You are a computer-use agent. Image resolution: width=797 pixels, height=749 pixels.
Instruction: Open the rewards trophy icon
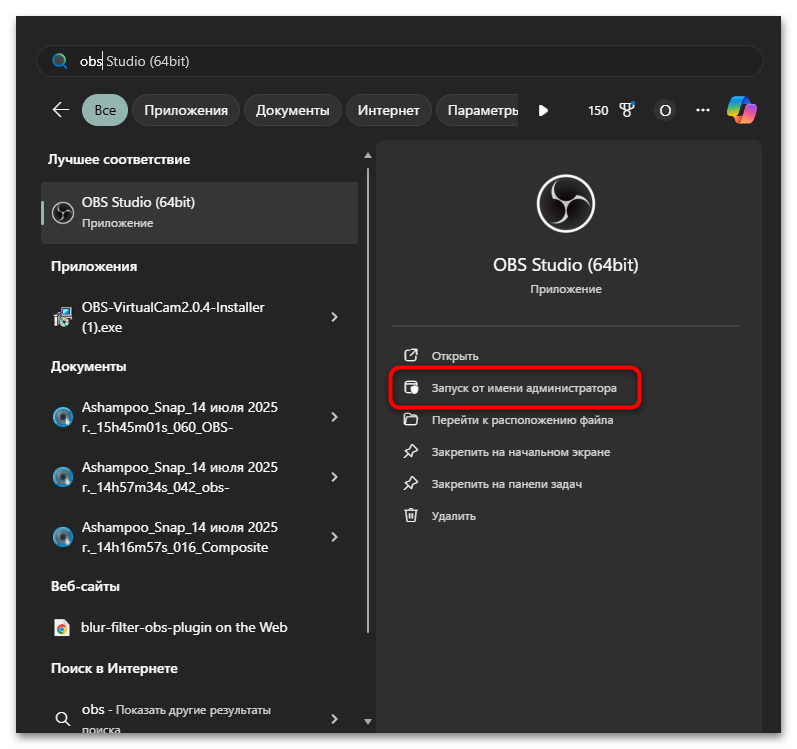click(x=627, y=110)
